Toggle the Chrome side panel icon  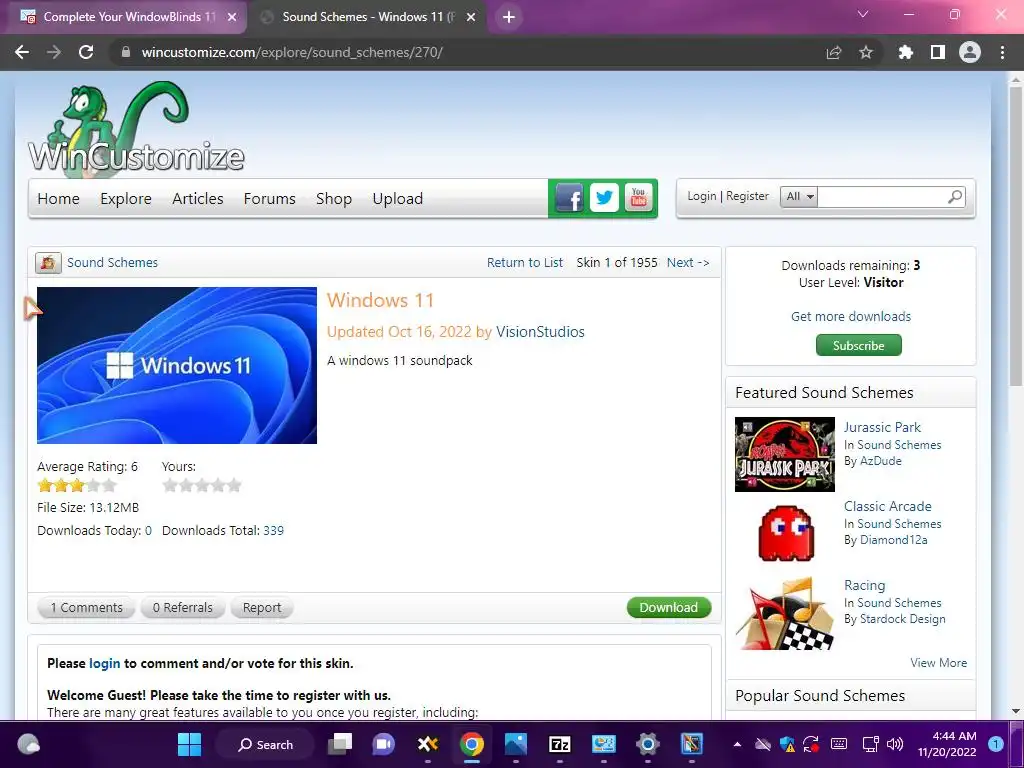pos(938,52)
